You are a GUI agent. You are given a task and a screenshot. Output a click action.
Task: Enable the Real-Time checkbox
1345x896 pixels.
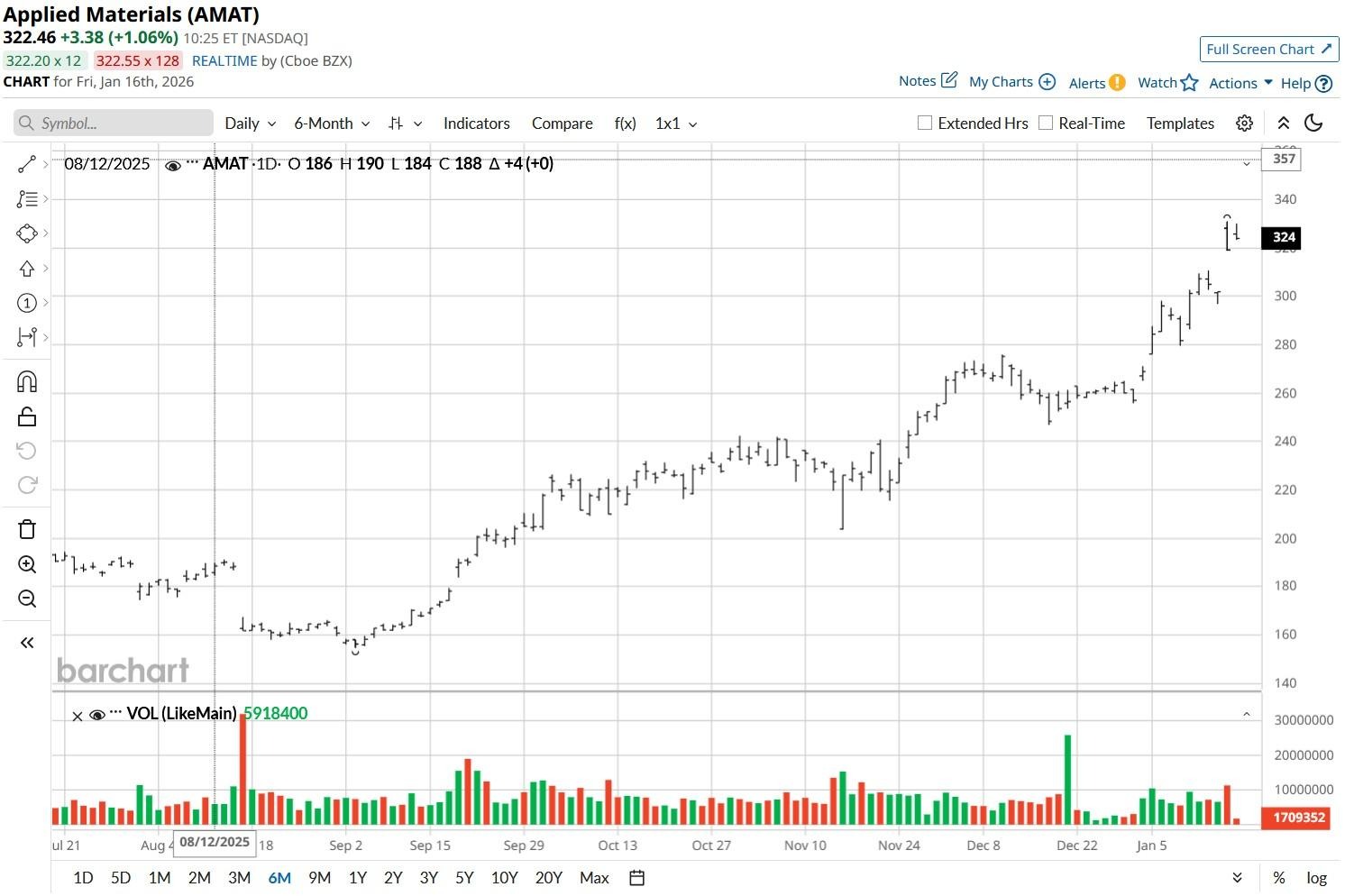coord(1046,123)
